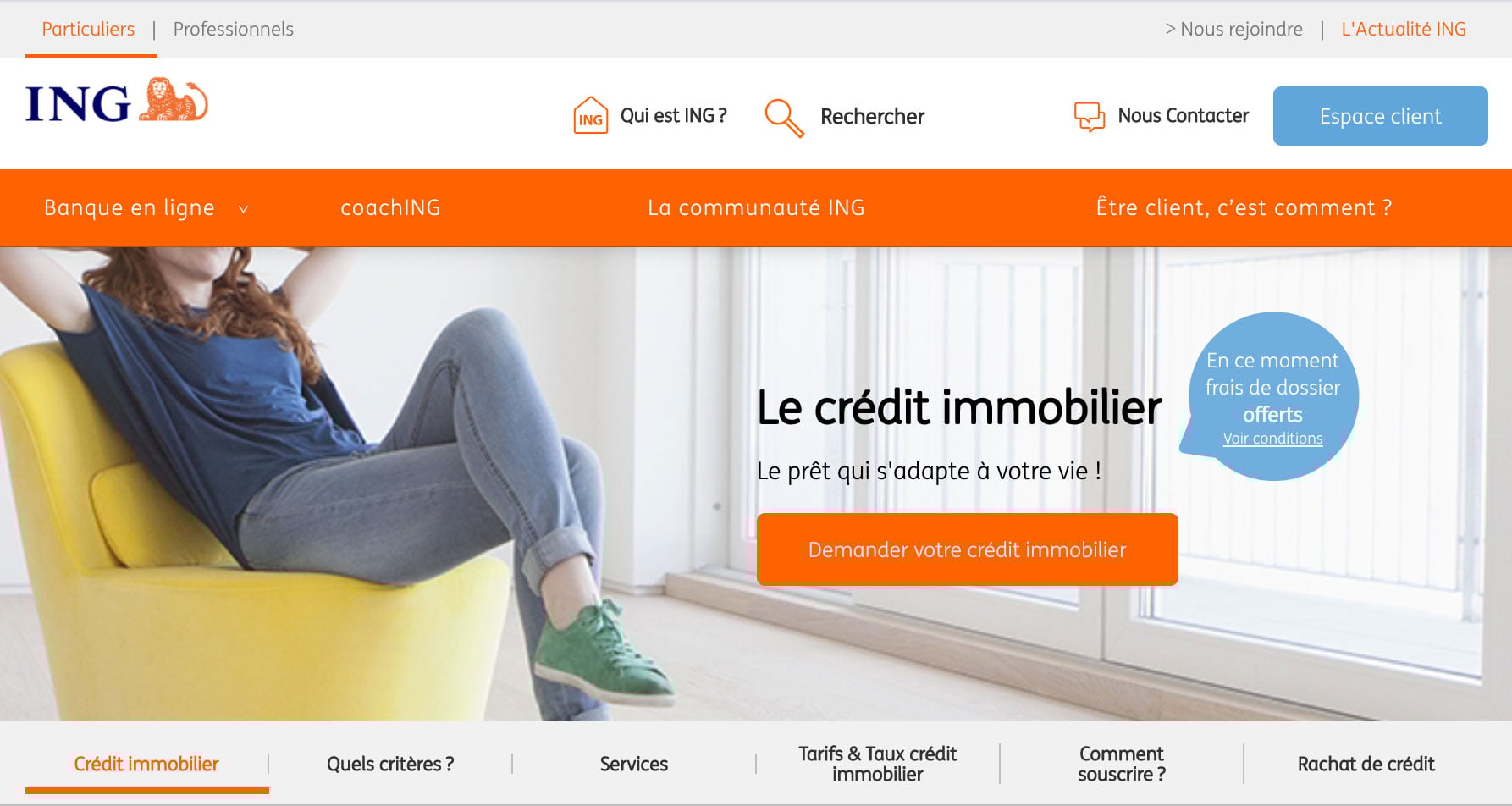Click the ING lion logo
Image resolution: width=1512 pixels, height=806 pixels.
point(117,102)
